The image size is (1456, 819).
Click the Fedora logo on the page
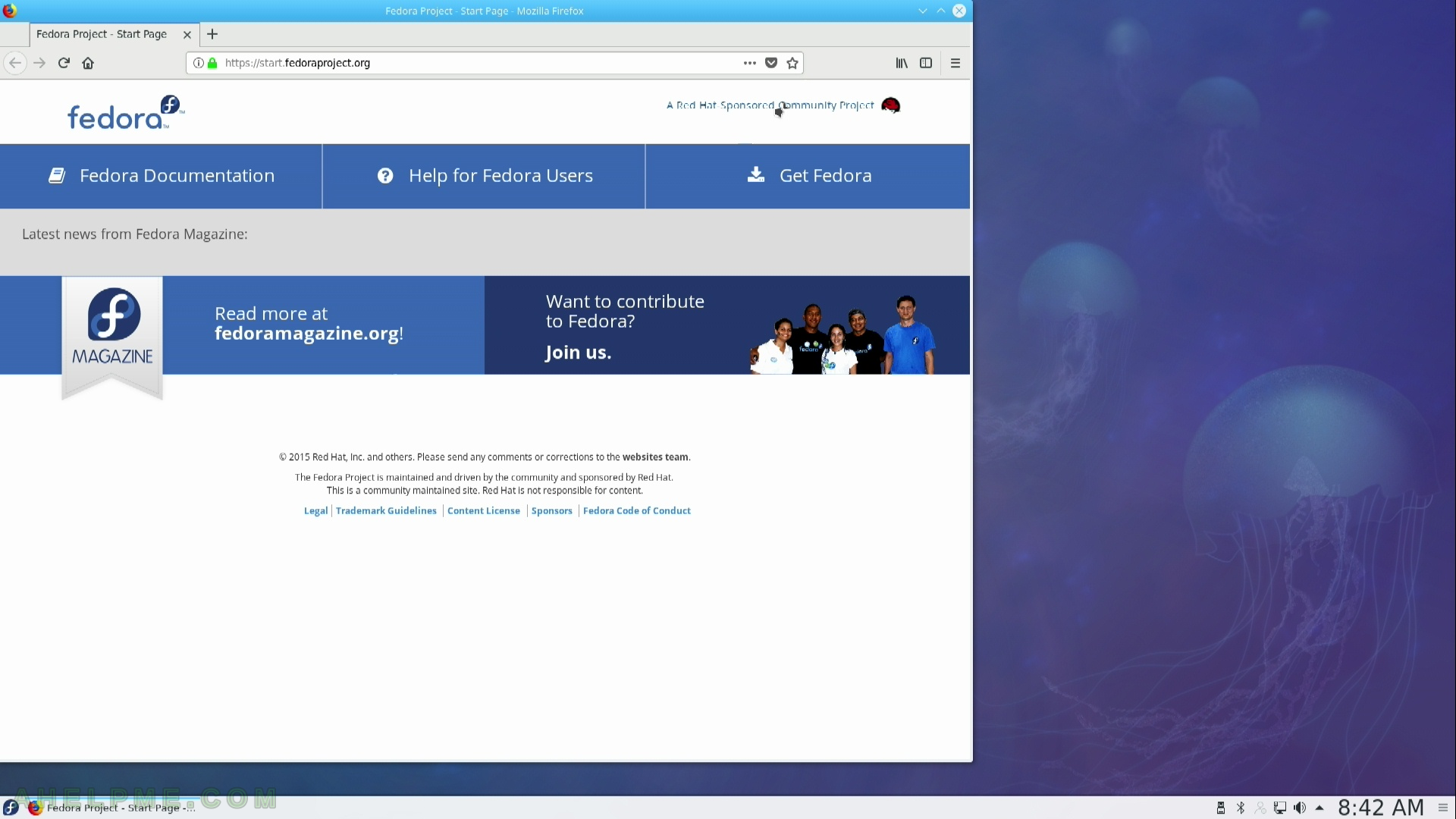coord(126,112)
